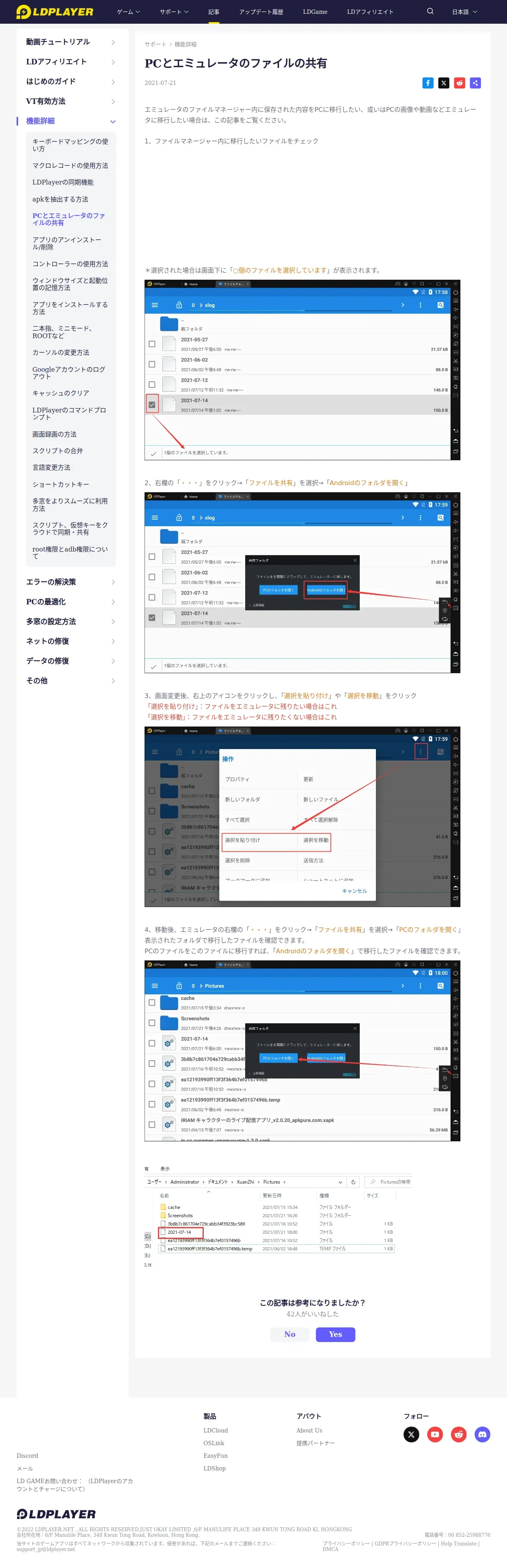Viewport: 507px width, 1568px height.
Task: Click サポート breadcrumb link
Action: pos(155,44)
